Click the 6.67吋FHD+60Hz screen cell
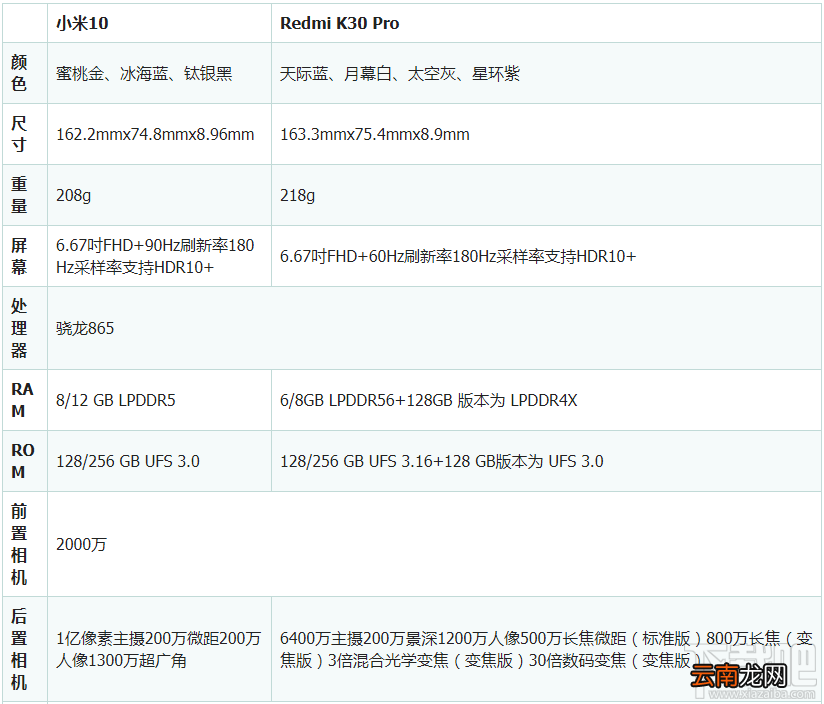Image resolution: width=824 pixels, height=704 pixels. (x=546, y=256)
